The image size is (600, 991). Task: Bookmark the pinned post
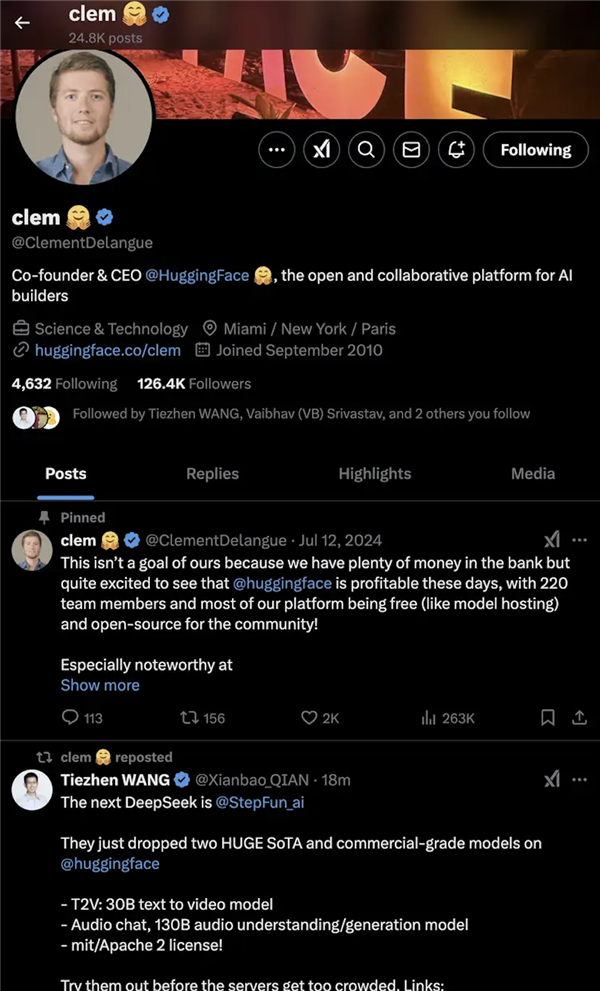(548, 718)
